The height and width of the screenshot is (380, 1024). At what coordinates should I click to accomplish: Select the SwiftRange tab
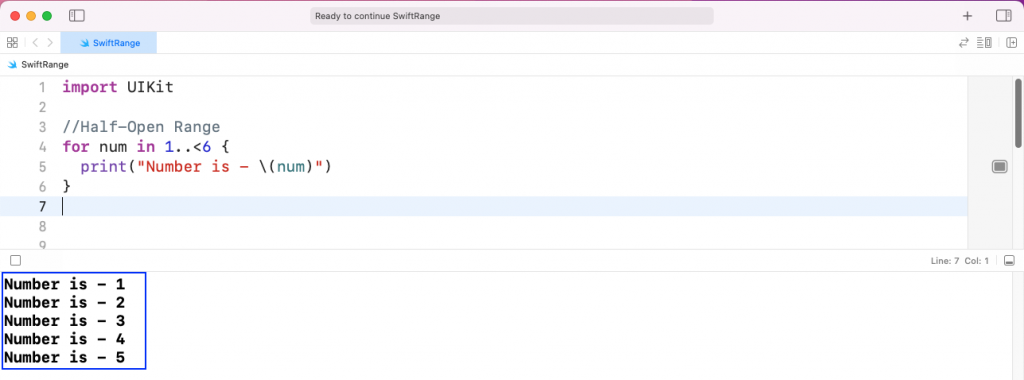pyautogui.click(x=108, y=43)
